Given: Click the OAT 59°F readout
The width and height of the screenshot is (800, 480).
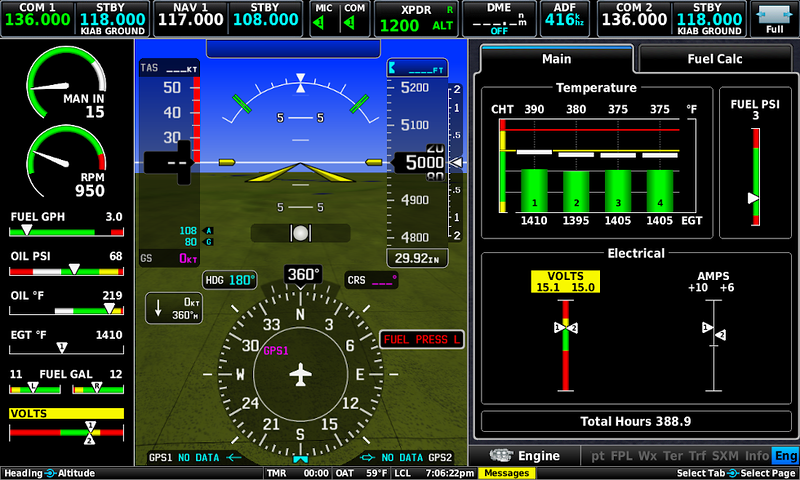Looking at the screenshot, I should pos(361,473).
